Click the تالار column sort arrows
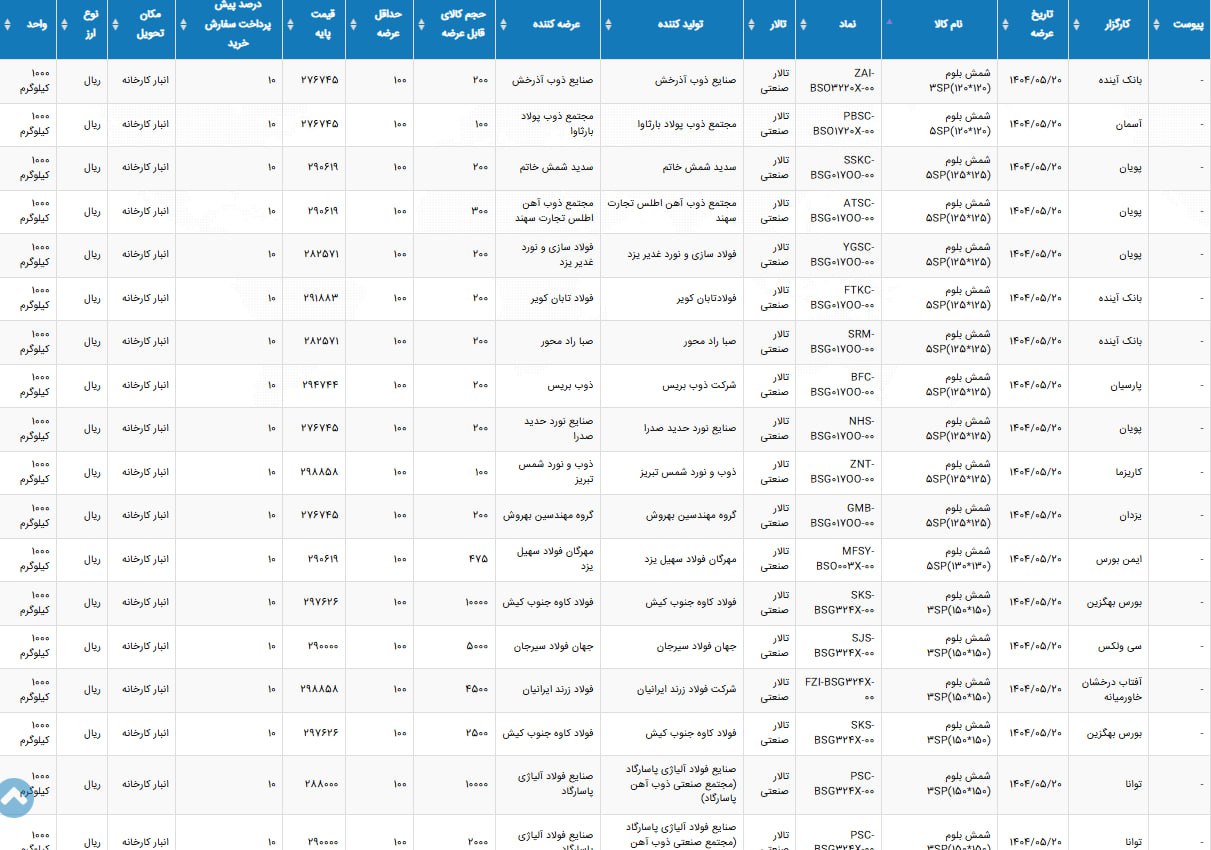This screenshot has width=1211, height=850. [x=753, y=25]
